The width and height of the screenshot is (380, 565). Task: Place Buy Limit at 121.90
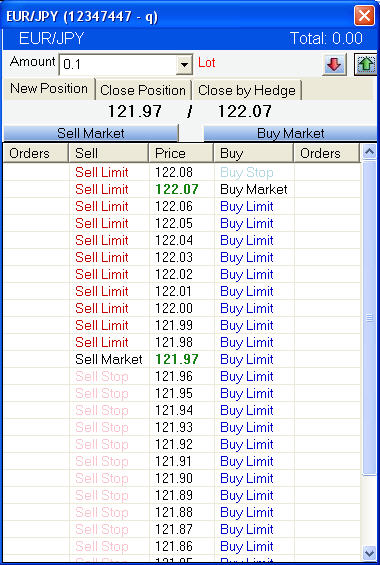(247, 478)
